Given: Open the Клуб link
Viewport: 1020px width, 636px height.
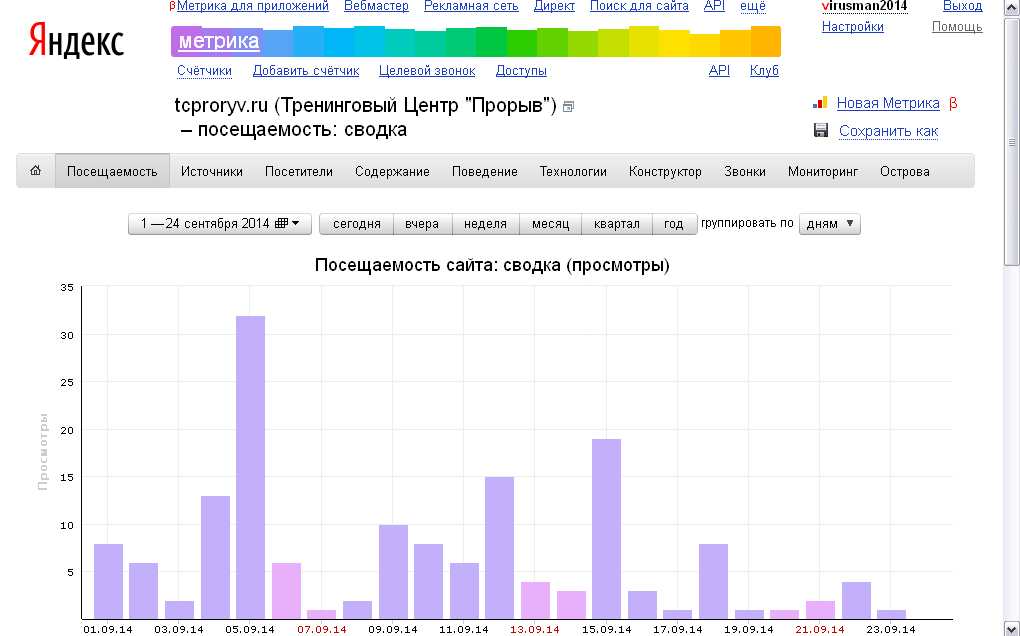Looking at the screenshot, I should click(x=764, y=70).
